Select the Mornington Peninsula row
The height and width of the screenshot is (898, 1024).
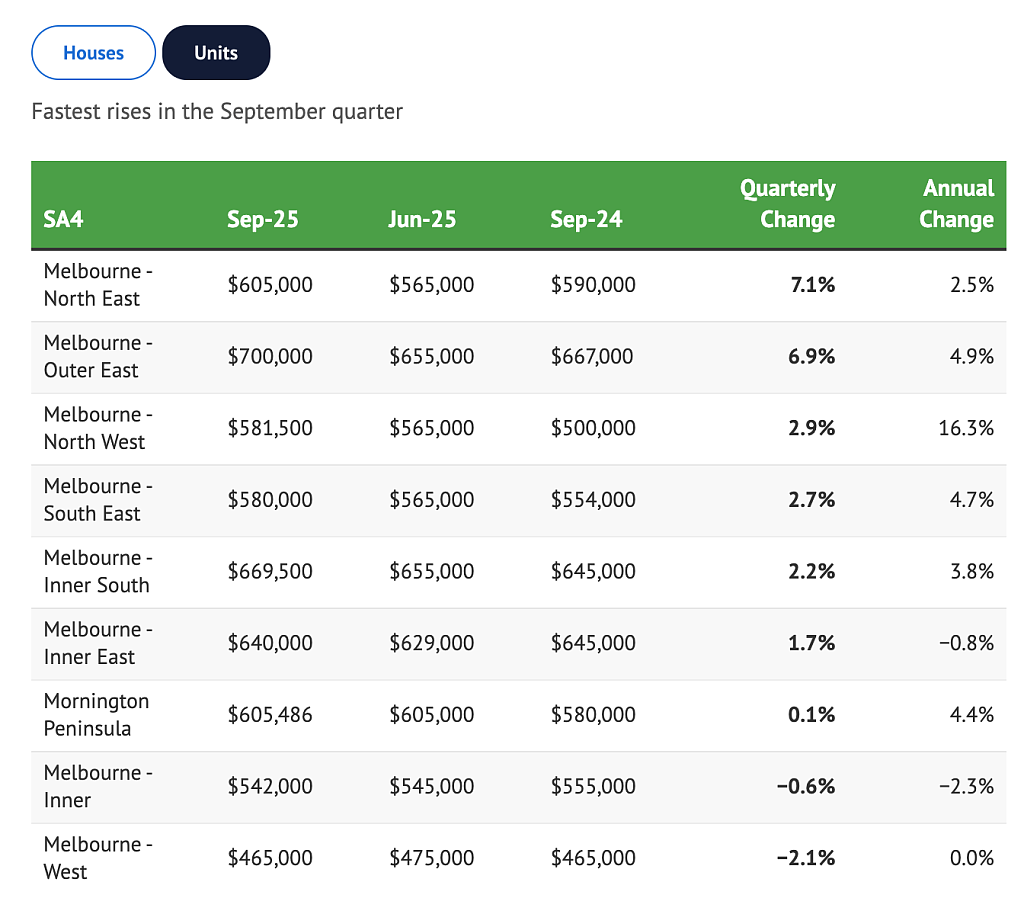point(519,716)
